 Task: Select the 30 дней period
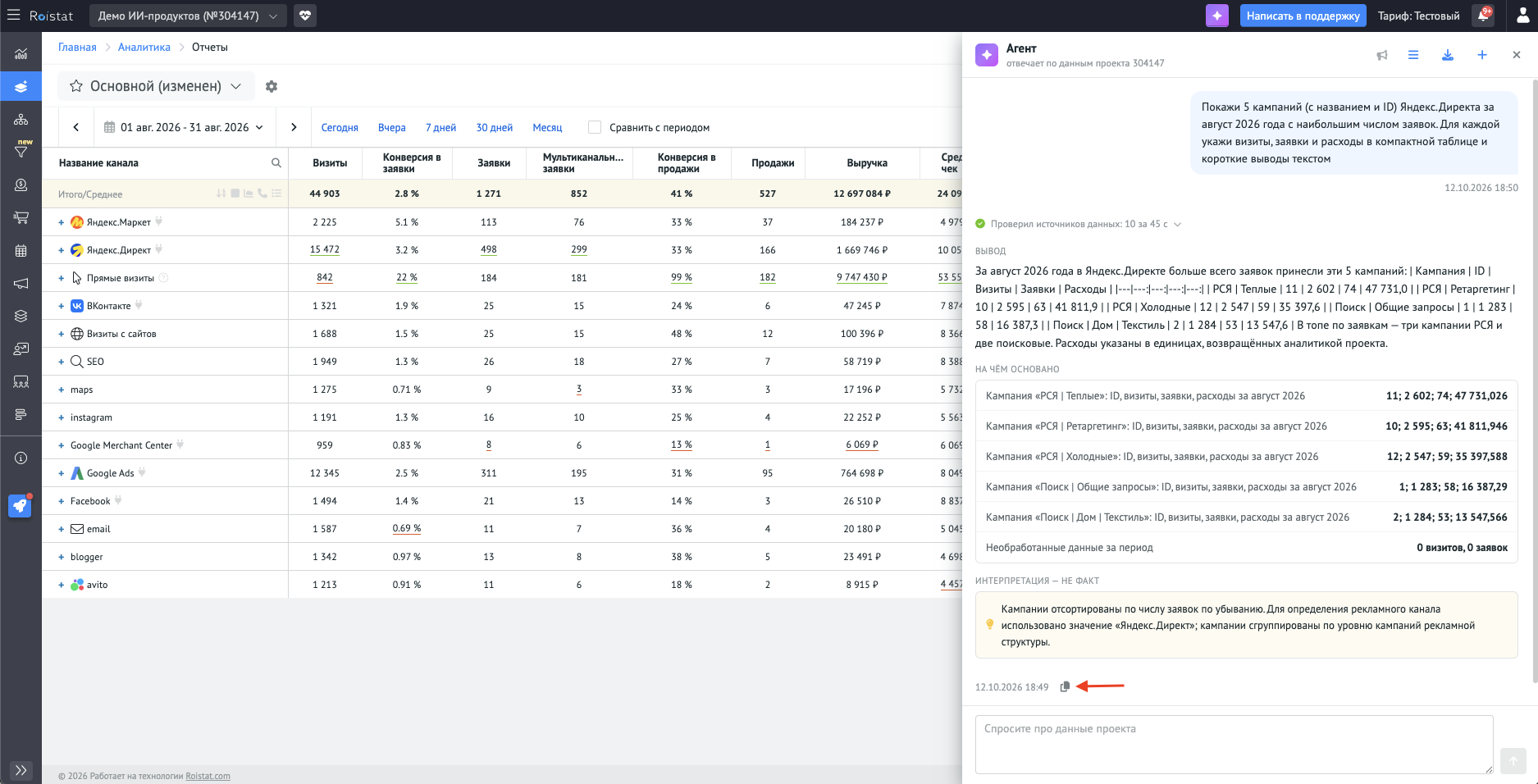click(495, 127)
